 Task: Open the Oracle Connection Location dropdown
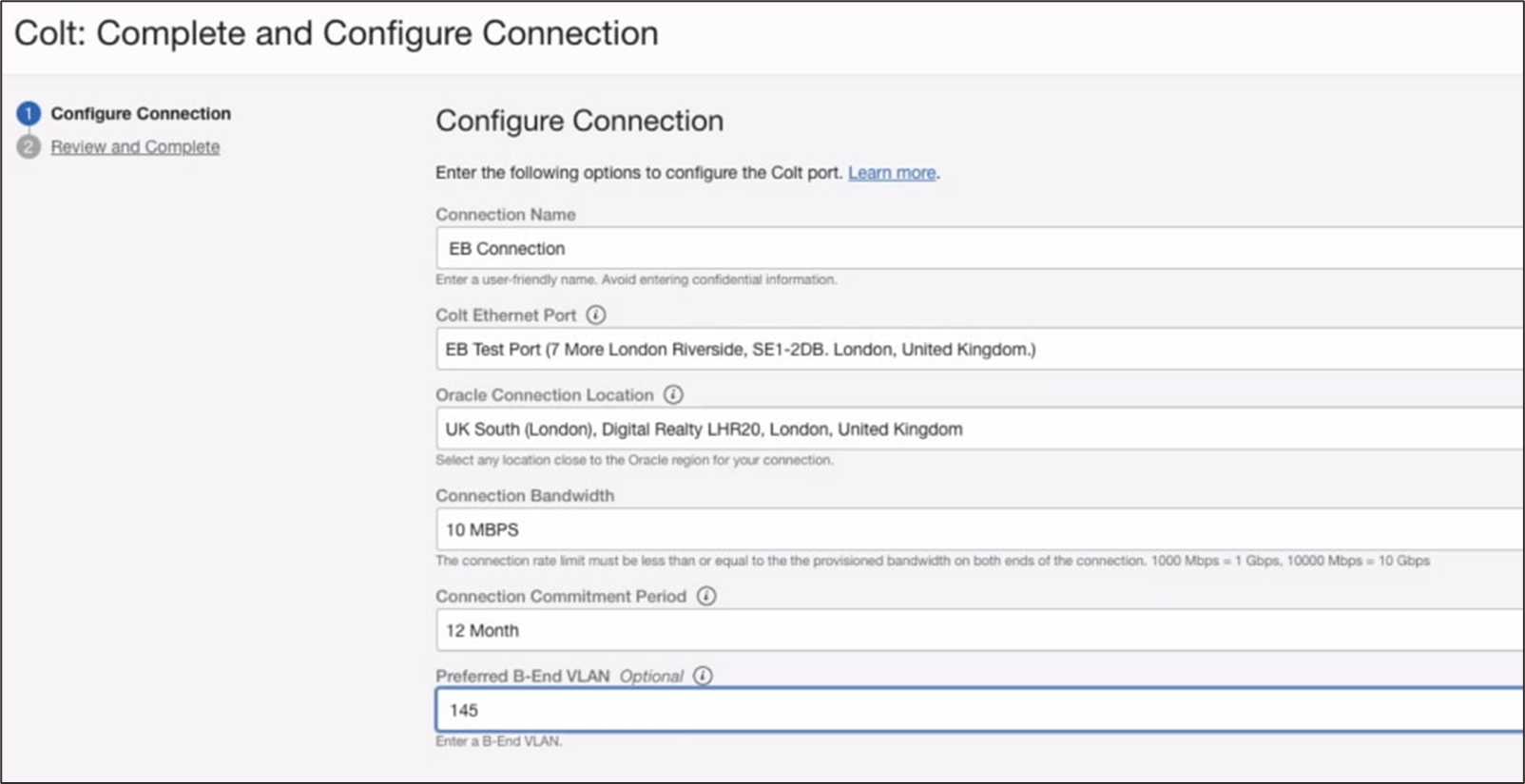pos(980,429)
